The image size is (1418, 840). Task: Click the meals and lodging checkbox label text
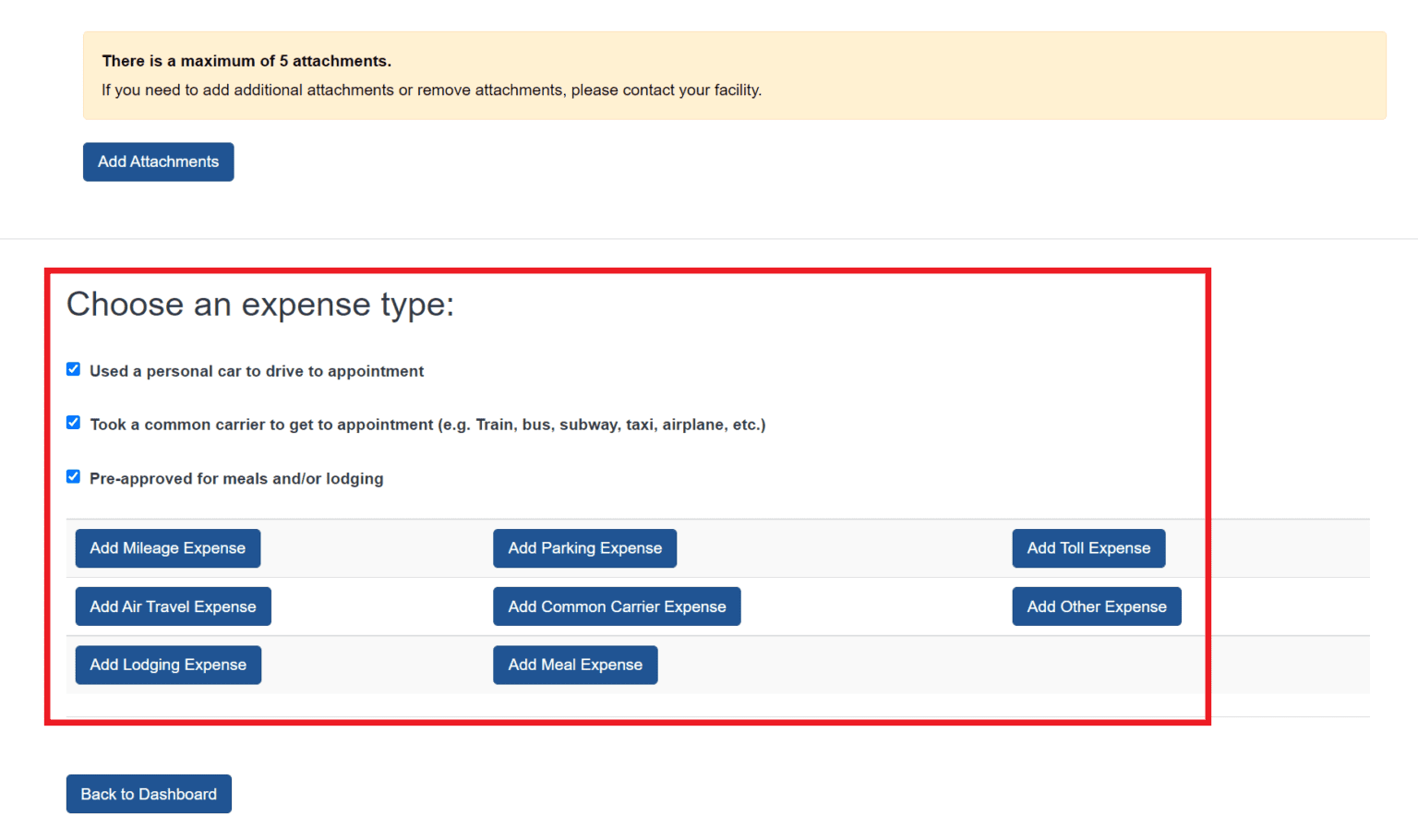click(236, 478)
